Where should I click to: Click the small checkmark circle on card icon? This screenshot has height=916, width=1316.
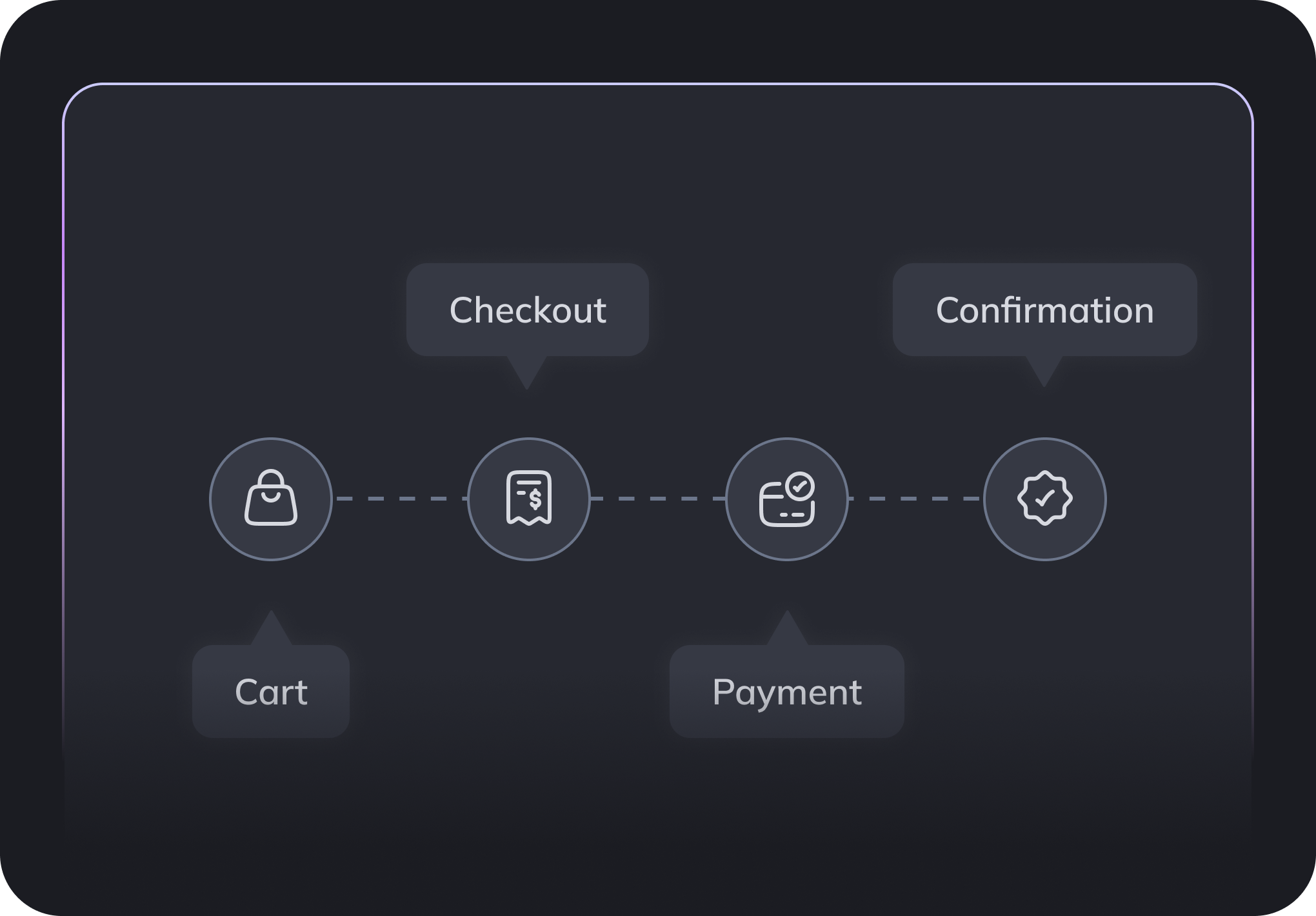800,486
